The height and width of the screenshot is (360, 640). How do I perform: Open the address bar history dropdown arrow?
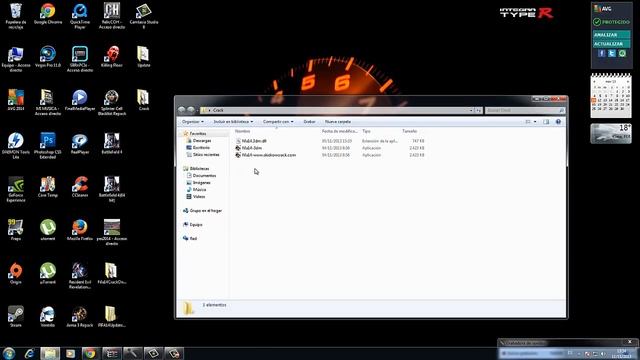(x=471, y=110)
